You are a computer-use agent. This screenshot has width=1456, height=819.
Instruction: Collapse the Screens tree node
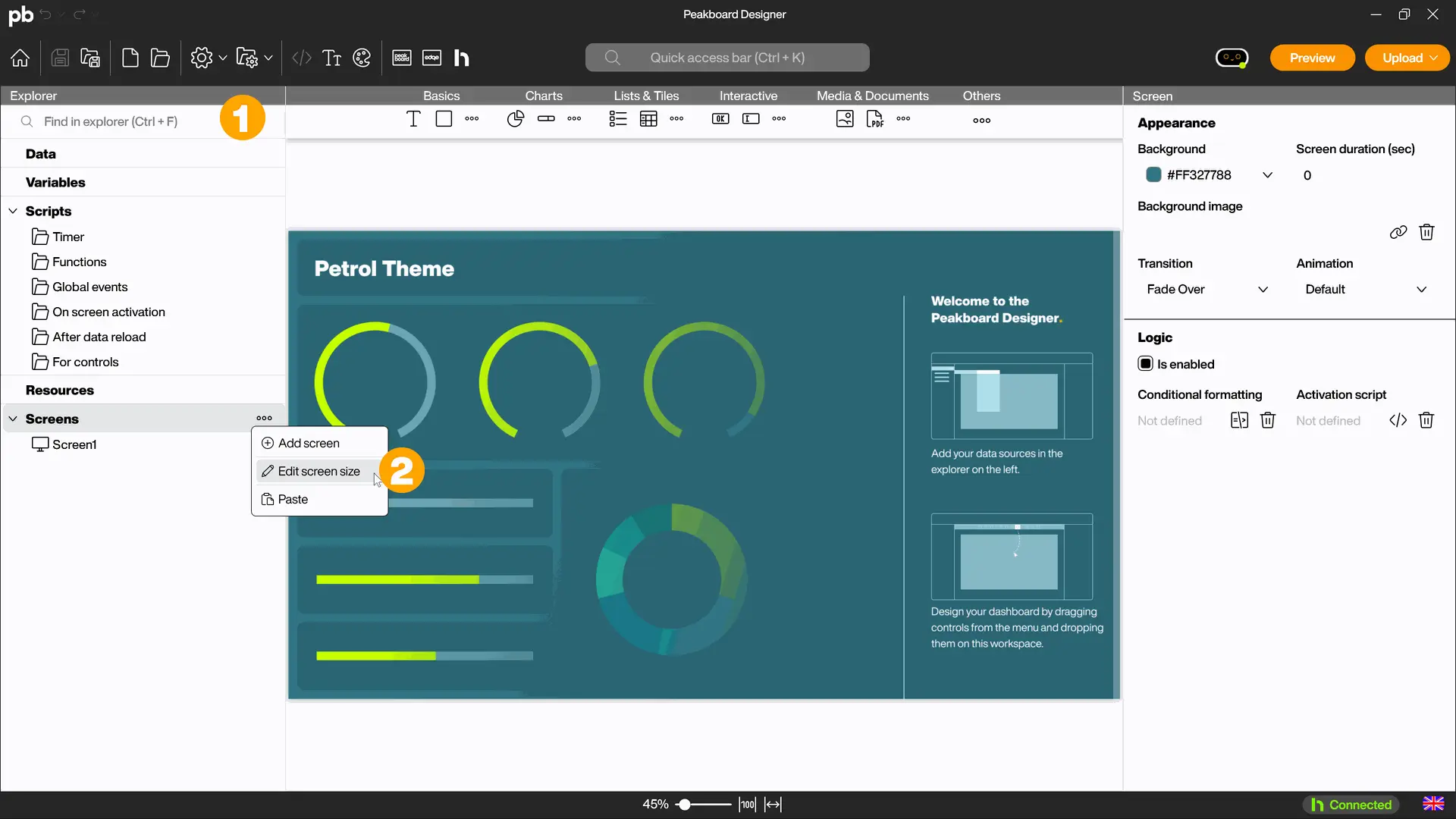coord(13,419)
